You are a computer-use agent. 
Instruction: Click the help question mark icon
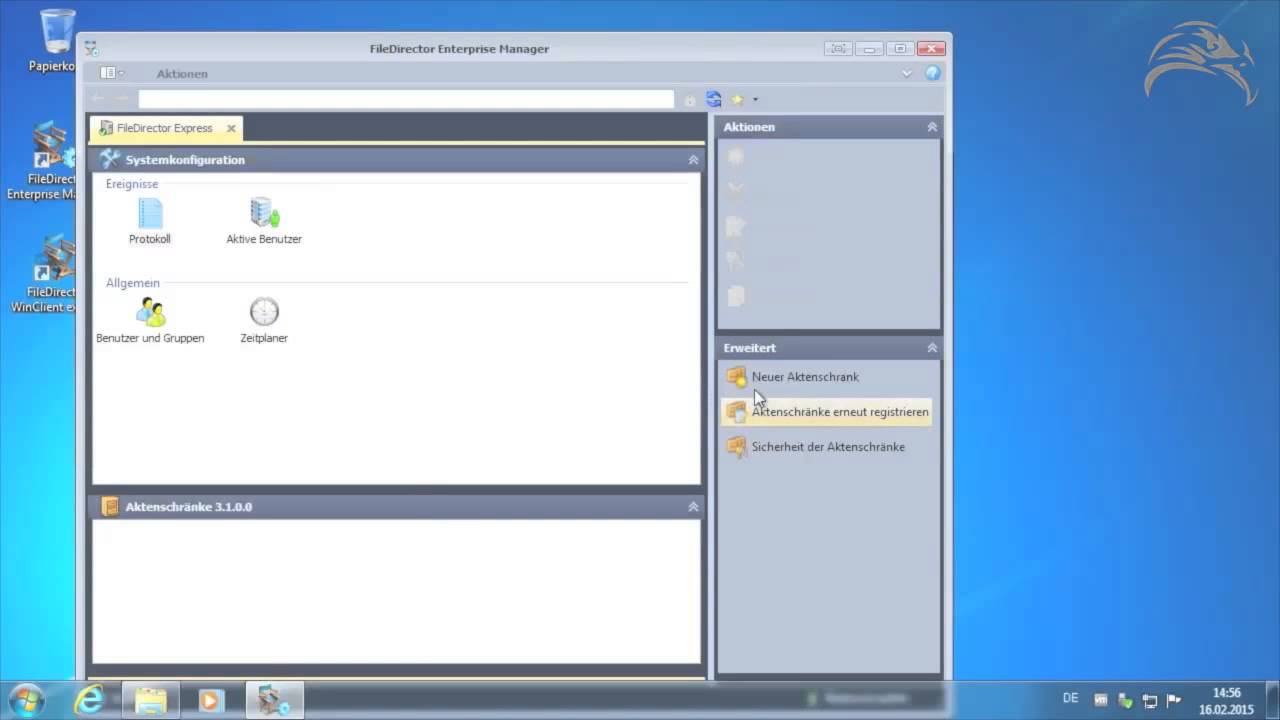coord(933,73)
